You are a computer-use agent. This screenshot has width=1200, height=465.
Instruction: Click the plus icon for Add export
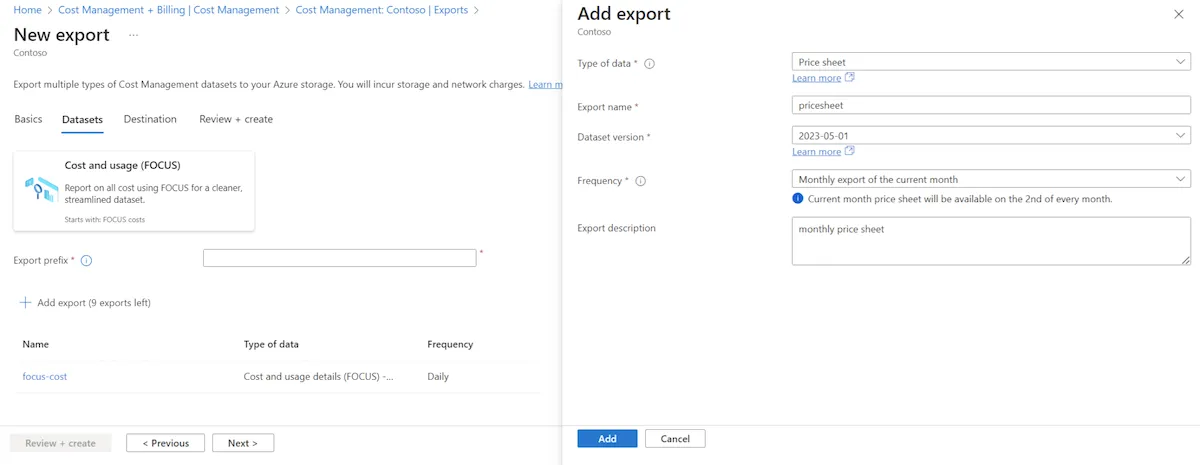(26, 302)
